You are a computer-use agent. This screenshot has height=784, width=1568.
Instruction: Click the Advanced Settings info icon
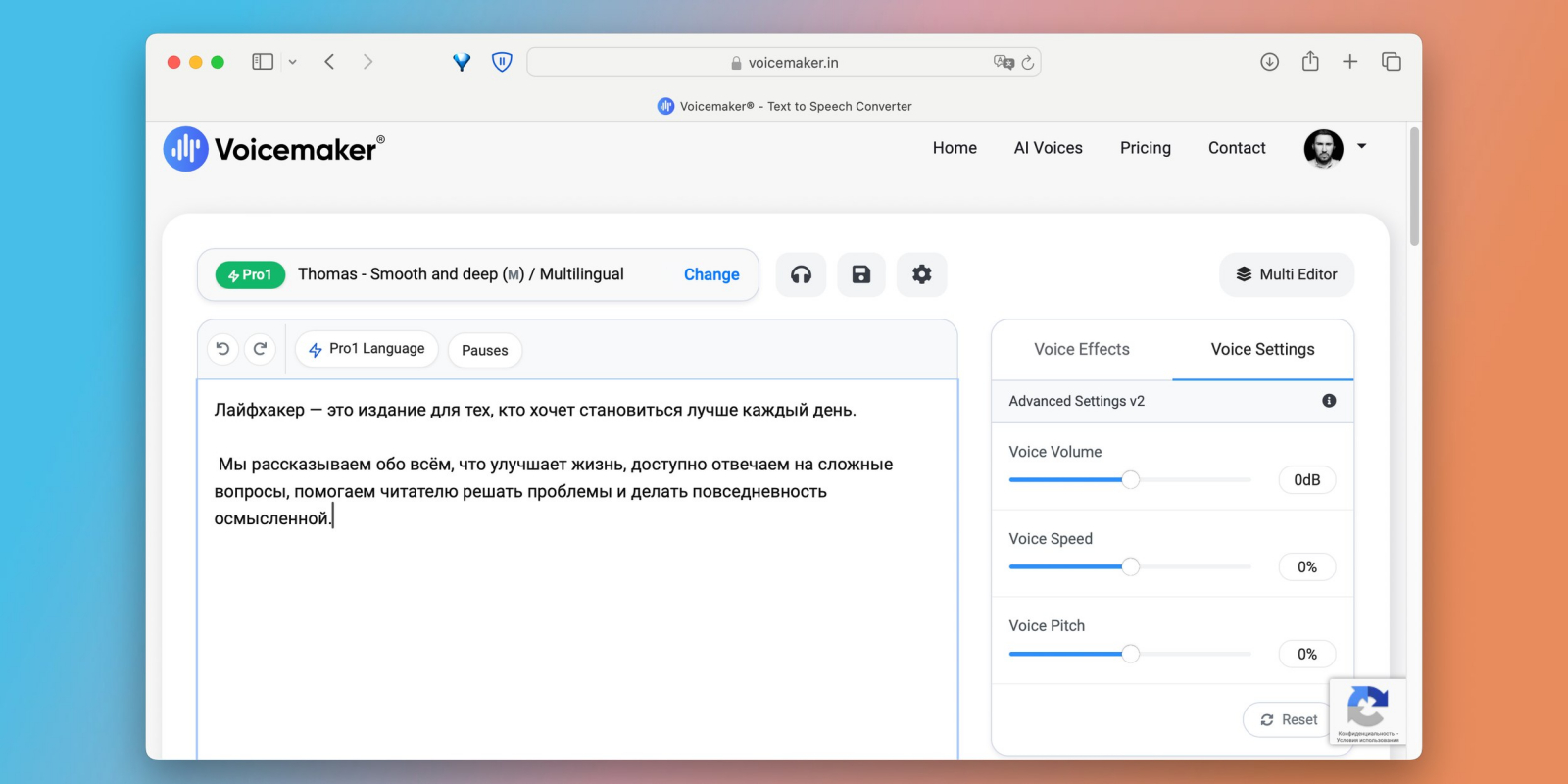tap(1329, 401)
